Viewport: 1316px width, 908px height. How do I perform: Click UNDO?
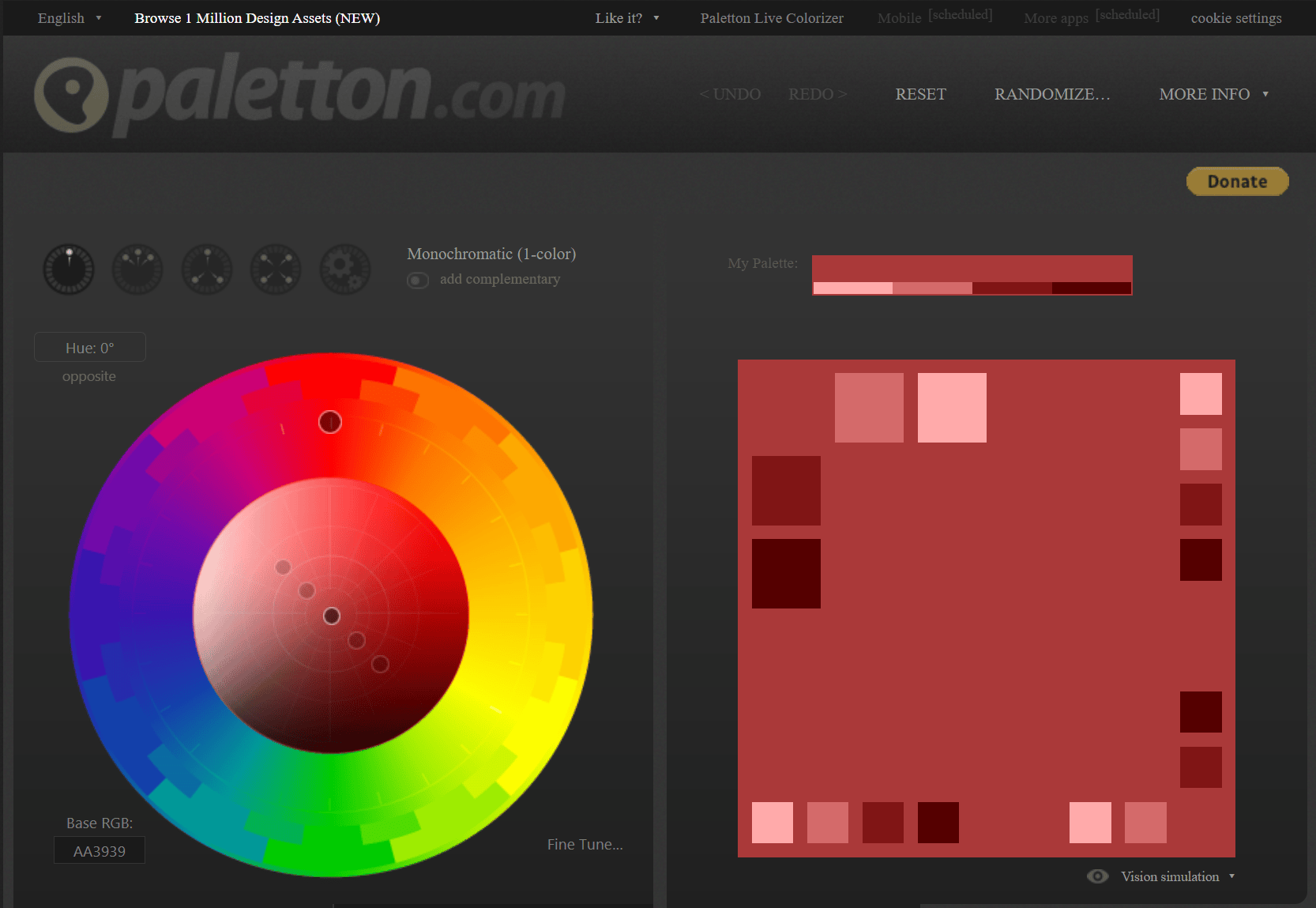click(730, 94)
